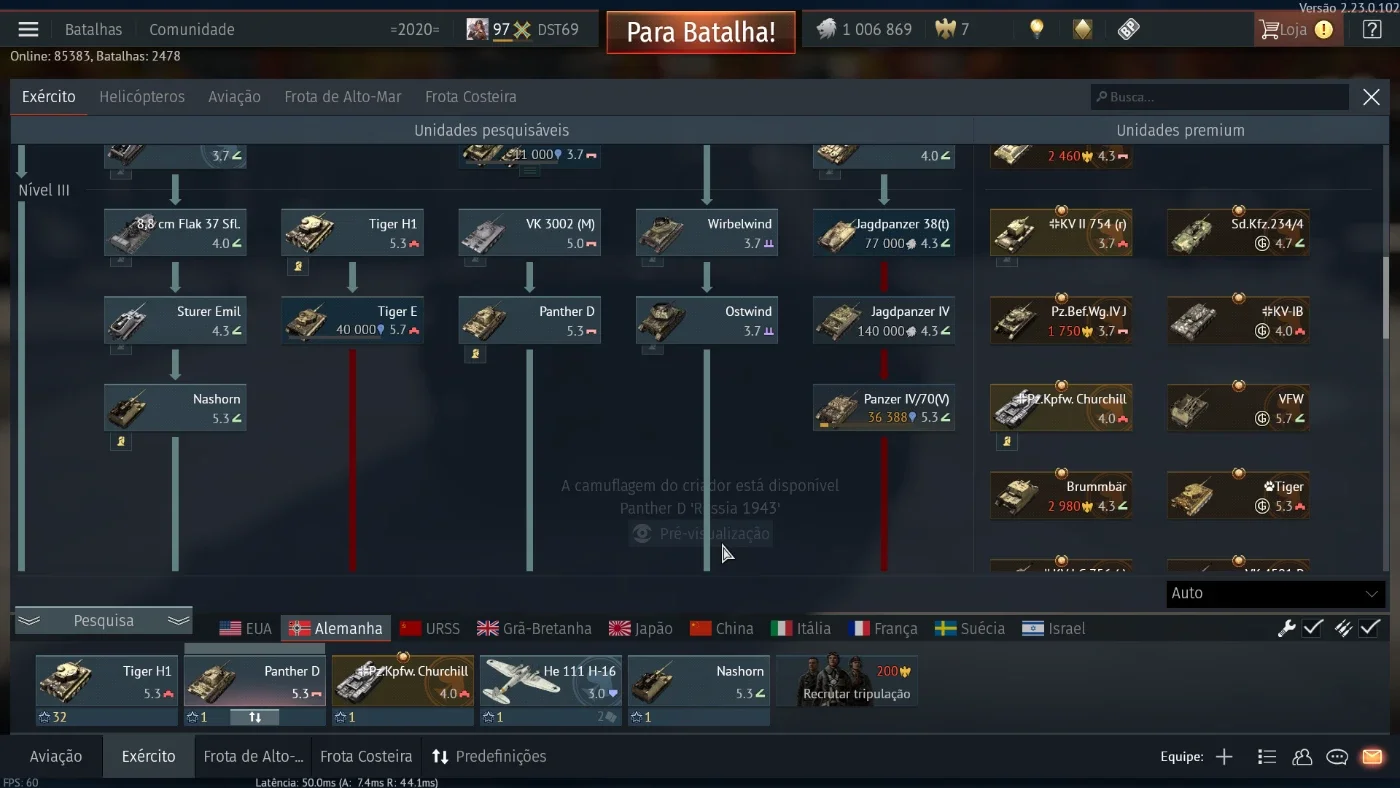Image resolution: width=1400 pixels, height=788 pixels.
Task: Select the 8,8 cm Flak 37 Sfl.
Action: (x=175, y=233)
